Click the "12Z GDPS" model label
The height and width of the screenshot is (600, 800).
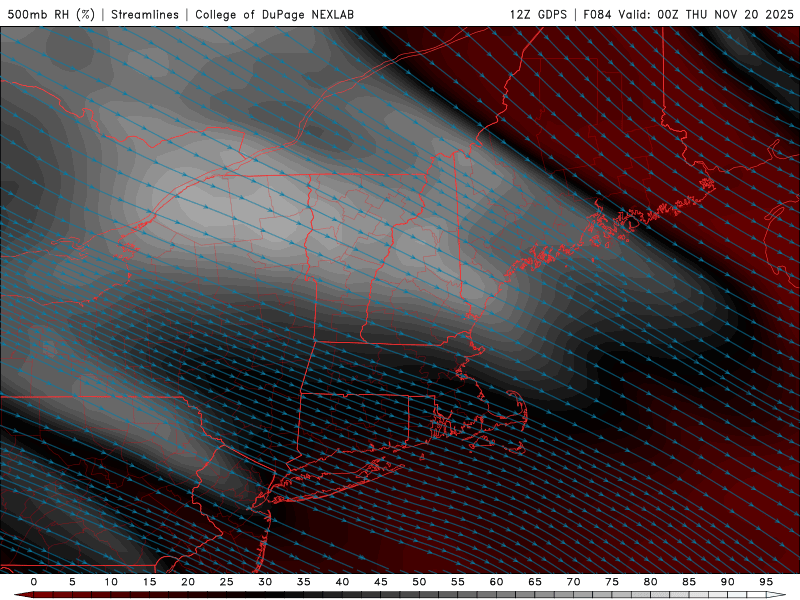(x=538, y=14)
